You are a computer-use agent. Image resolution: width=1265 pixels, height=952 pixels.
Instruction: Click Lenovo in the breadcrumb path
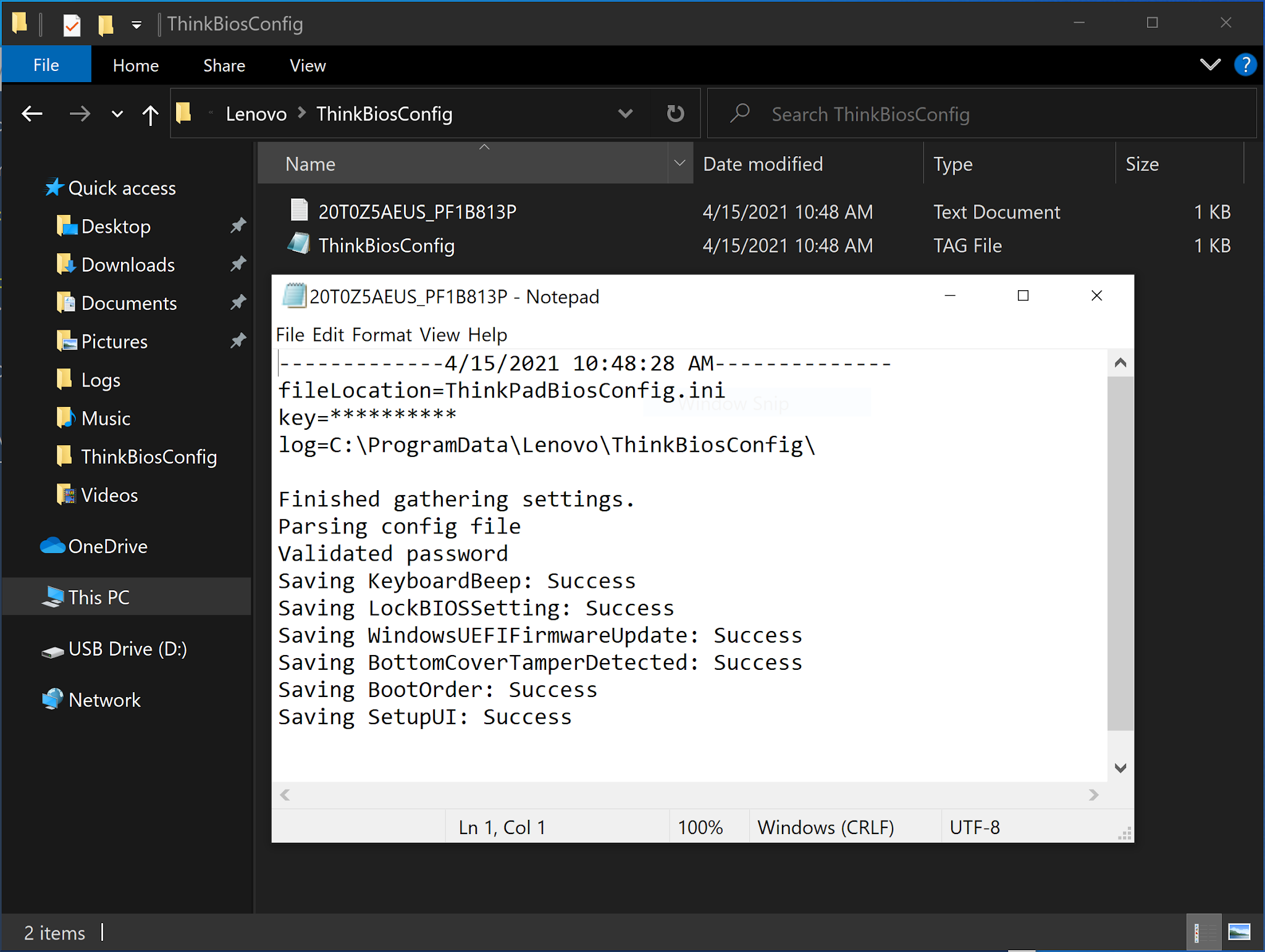click(256, 114)
